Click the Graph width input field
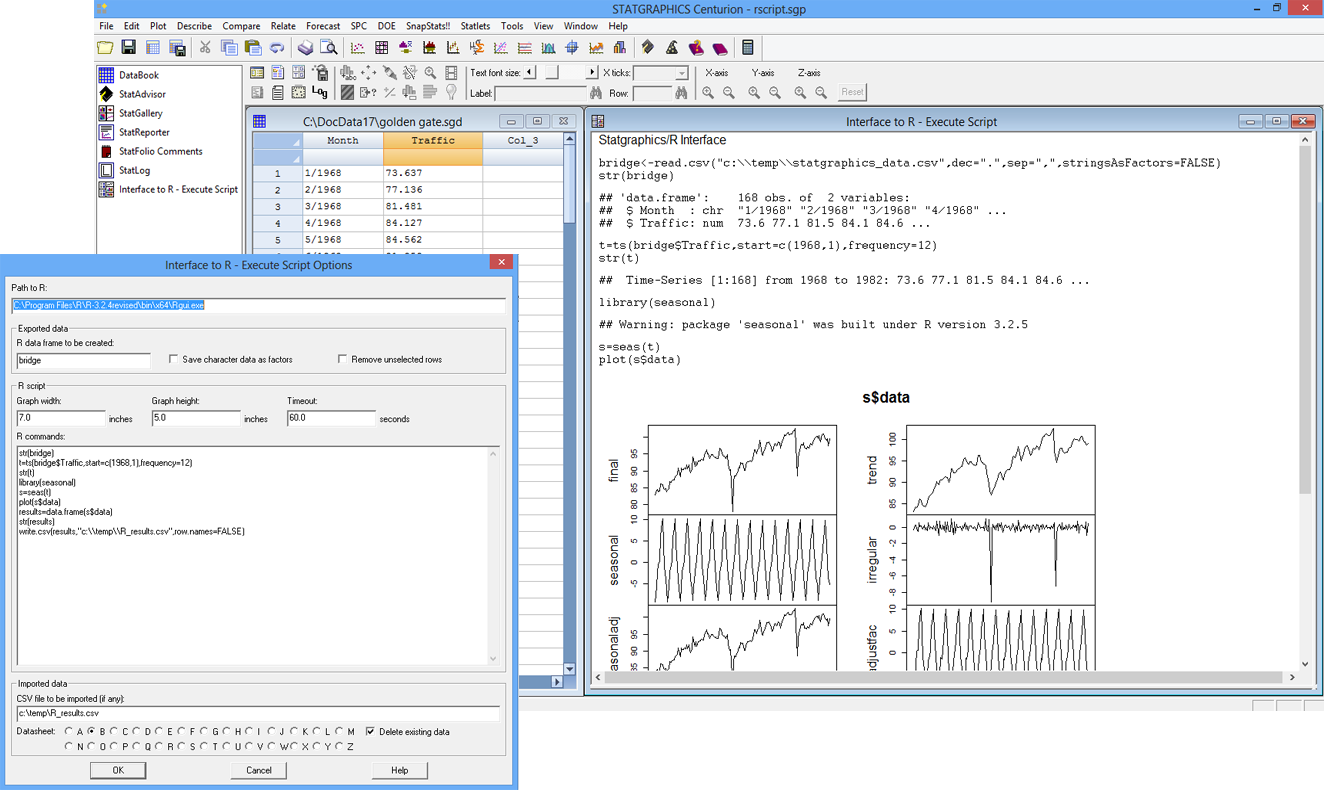The image size is (1324, 790). pos(61,418)
